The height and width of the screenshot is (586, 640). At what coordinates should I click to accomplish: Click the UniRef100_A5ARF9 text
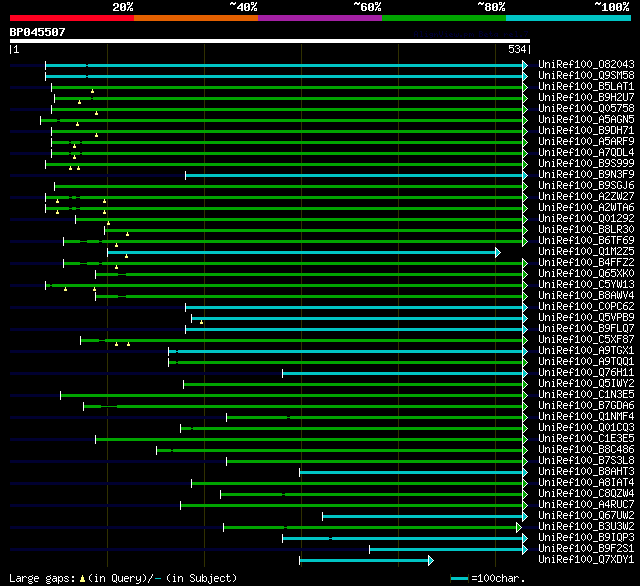pos(586,142)
